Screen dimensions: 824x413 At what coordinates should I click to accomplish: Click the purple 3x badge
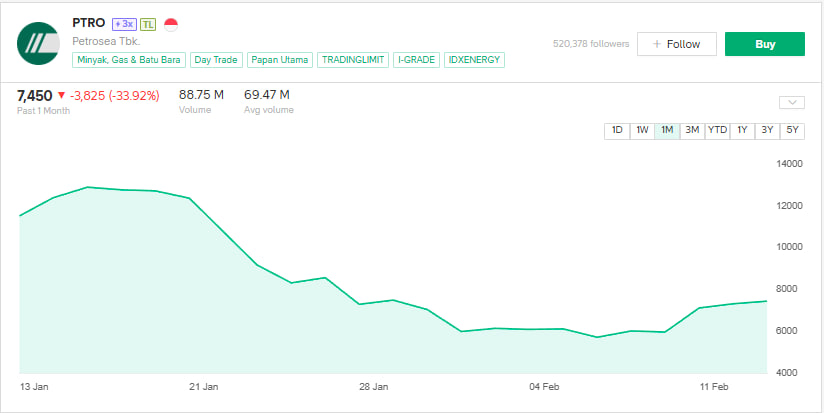tap(124, 24)
